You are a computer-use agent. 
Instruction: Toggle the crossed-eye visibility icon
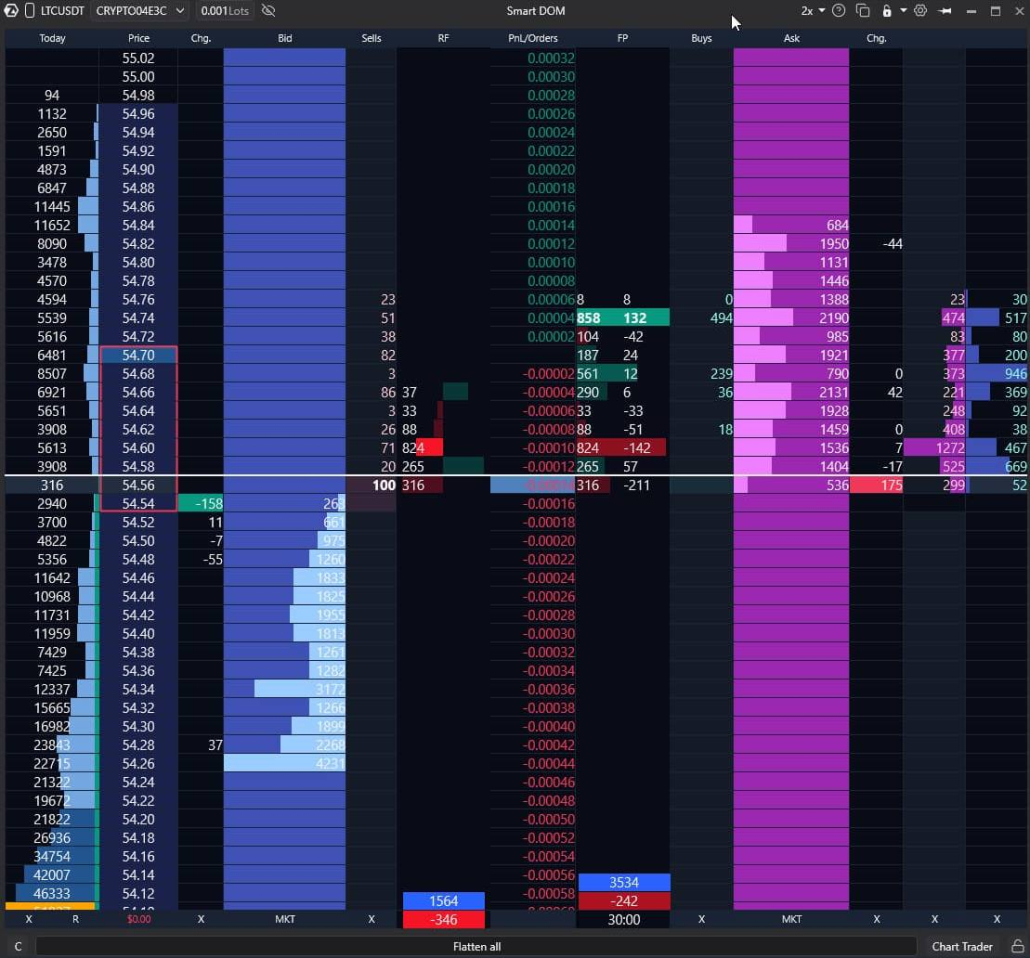coord(268,11)
